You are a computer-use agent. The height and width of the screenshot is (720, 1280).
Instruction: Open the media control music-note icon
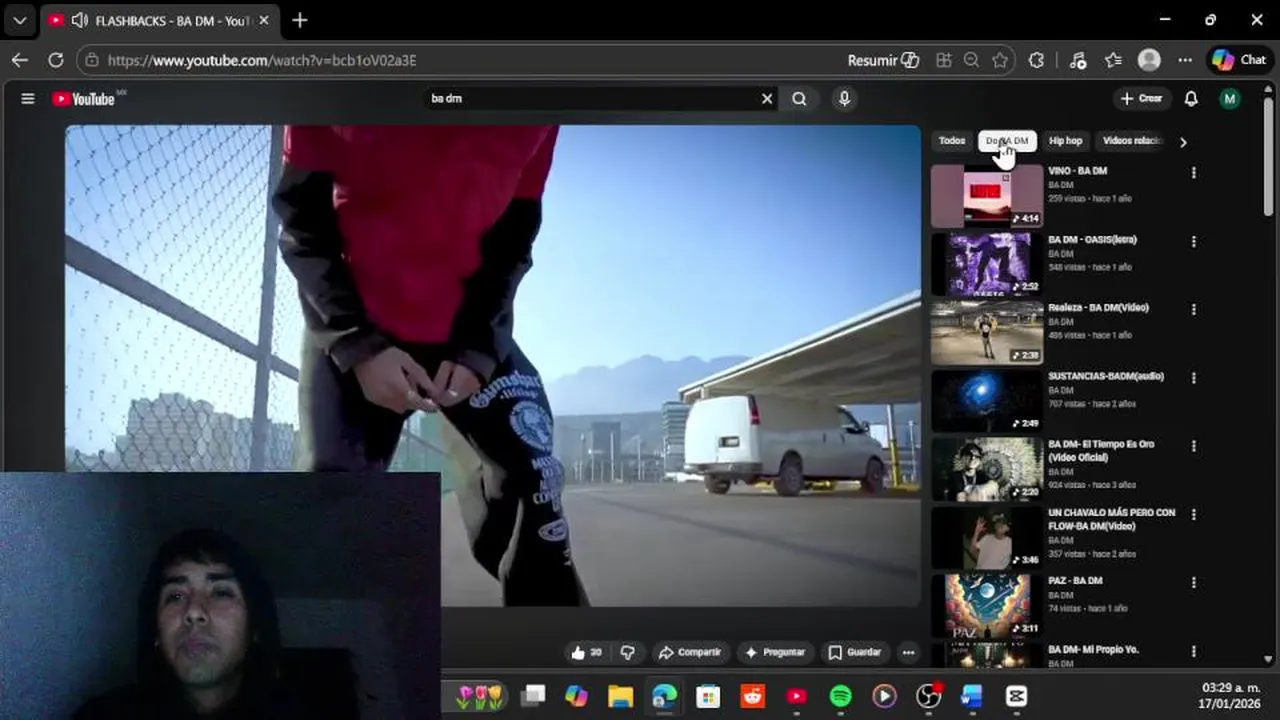(x=1077, y=60)
